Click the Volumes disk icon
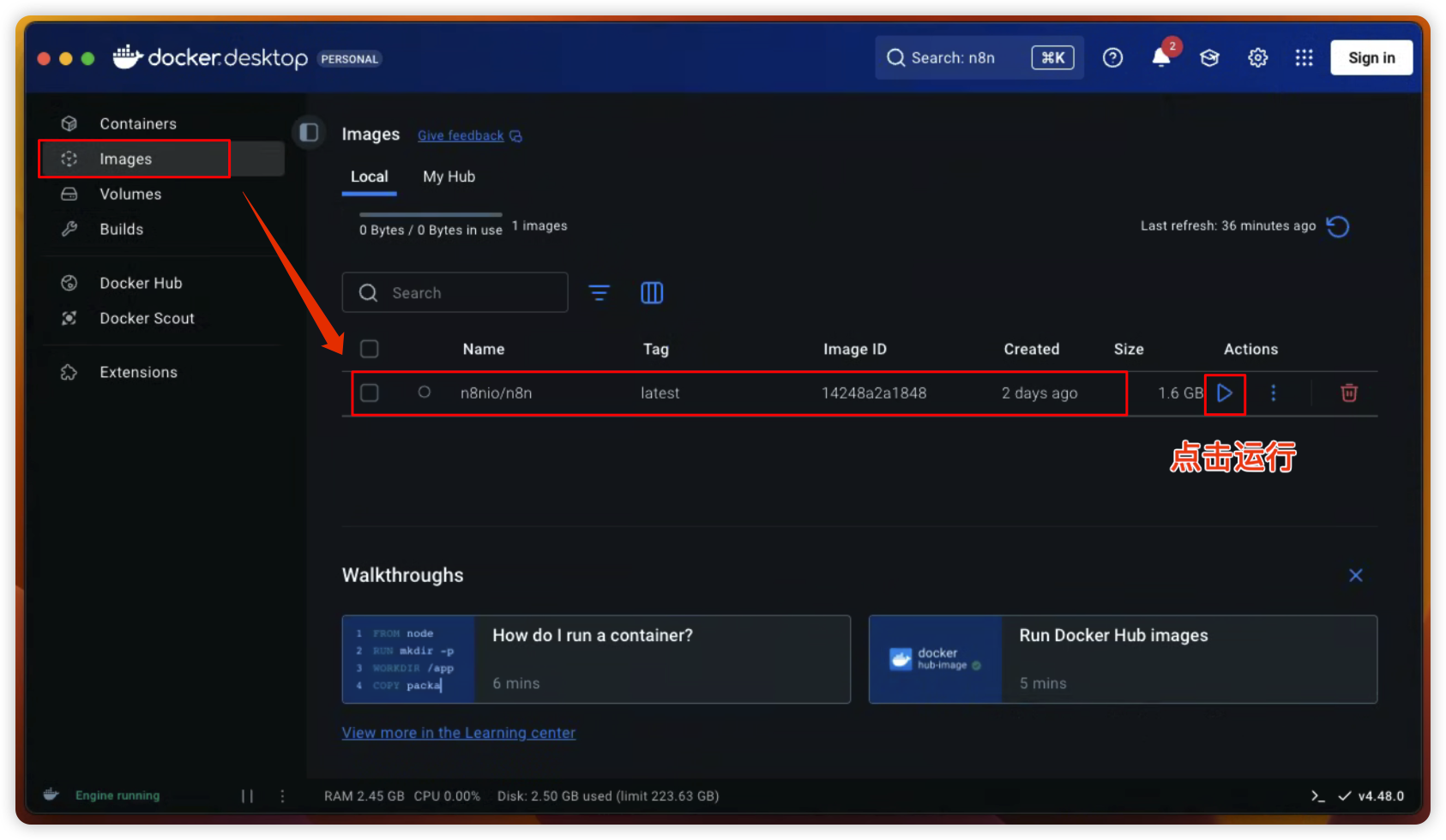1446x840 pixels. (x=69, y=194)
